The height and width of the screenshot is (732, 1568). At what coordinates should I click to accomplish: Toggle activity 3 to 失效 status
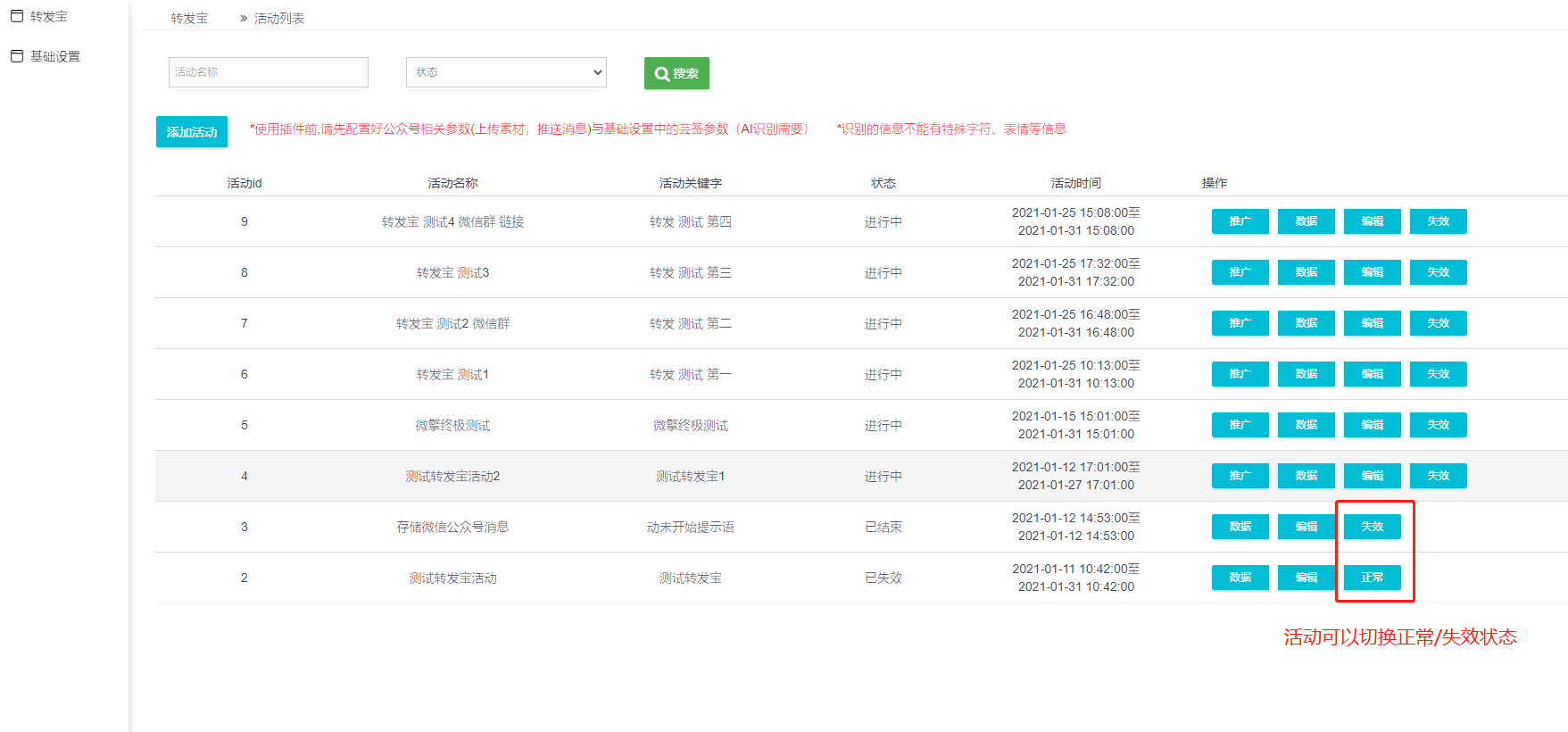click(x=1372, y=527)
